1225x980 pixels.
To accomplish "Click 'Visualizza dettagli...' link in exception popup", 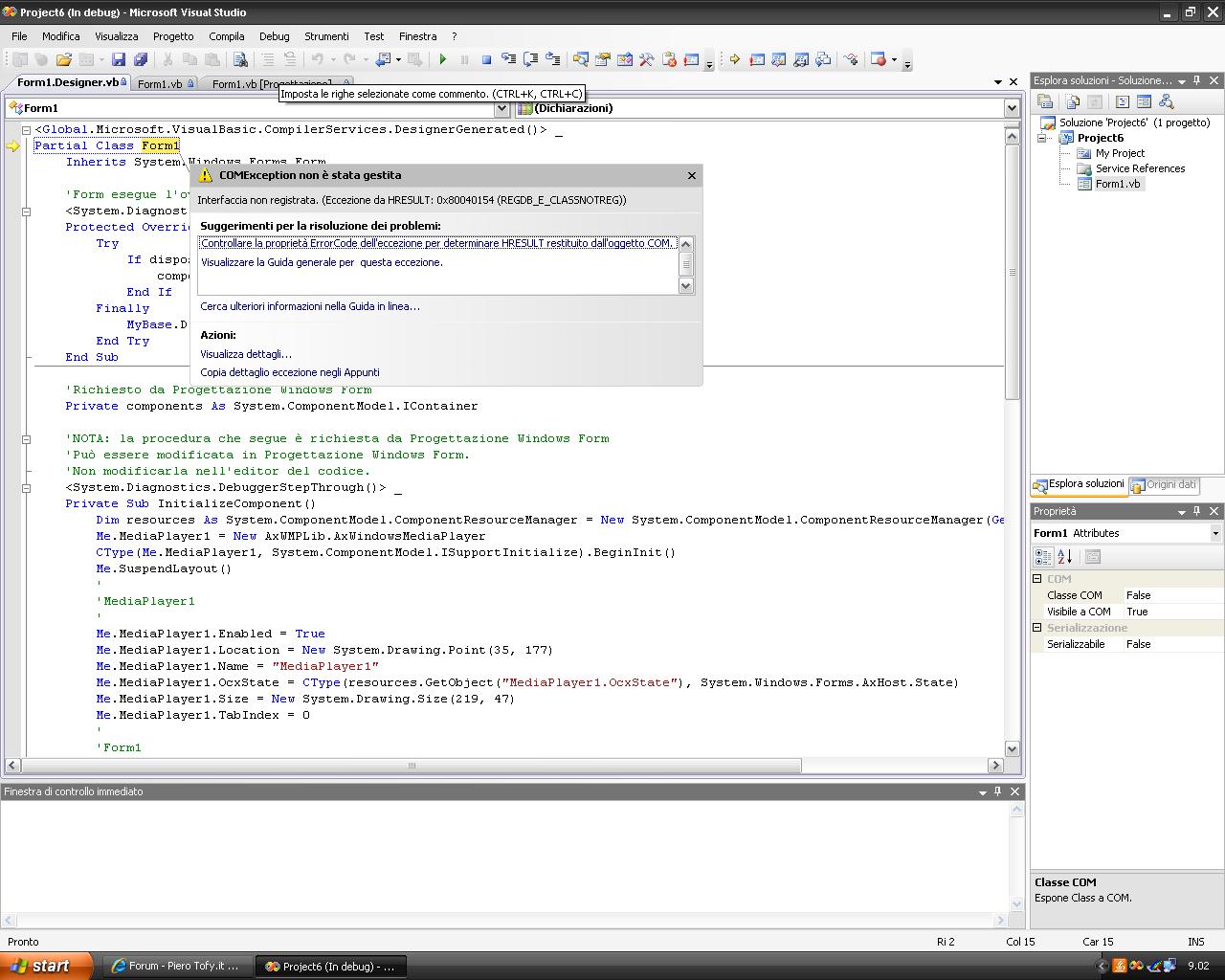I will 246,354.
